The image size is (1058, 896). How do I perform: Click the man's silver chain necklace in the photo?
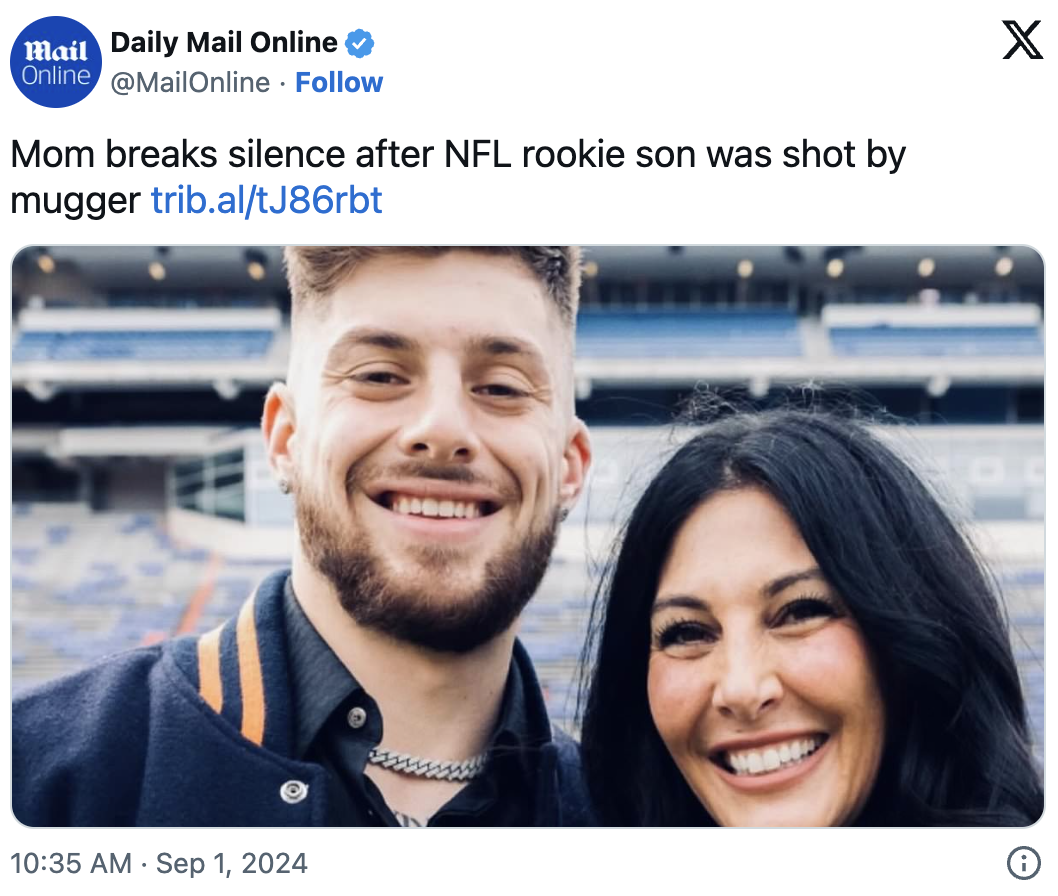click(425, 764)
